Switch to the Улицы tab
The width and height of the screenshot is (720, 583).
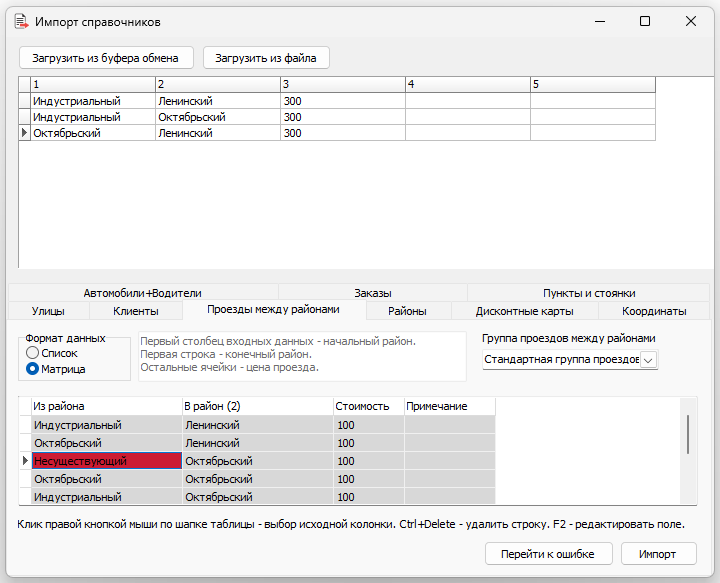(x=48, y=311)
